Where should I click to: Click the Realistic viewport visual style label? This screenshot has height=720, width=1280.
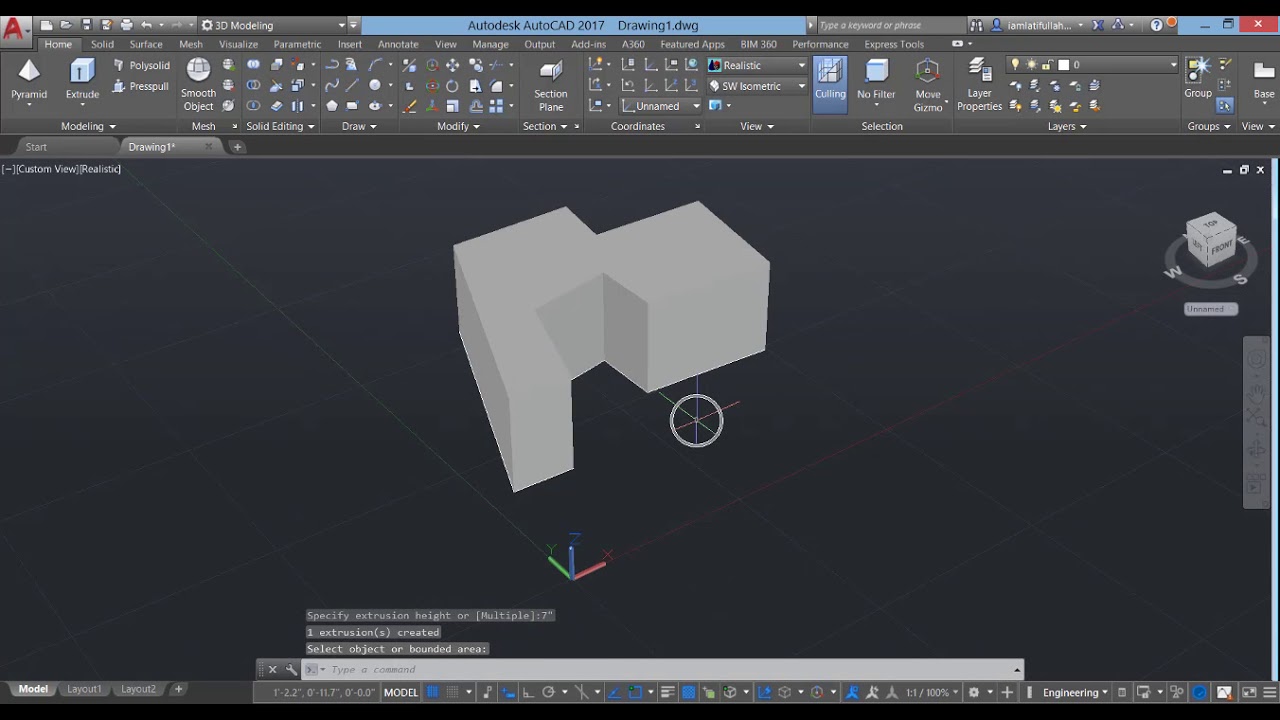(x=101, y=169)
